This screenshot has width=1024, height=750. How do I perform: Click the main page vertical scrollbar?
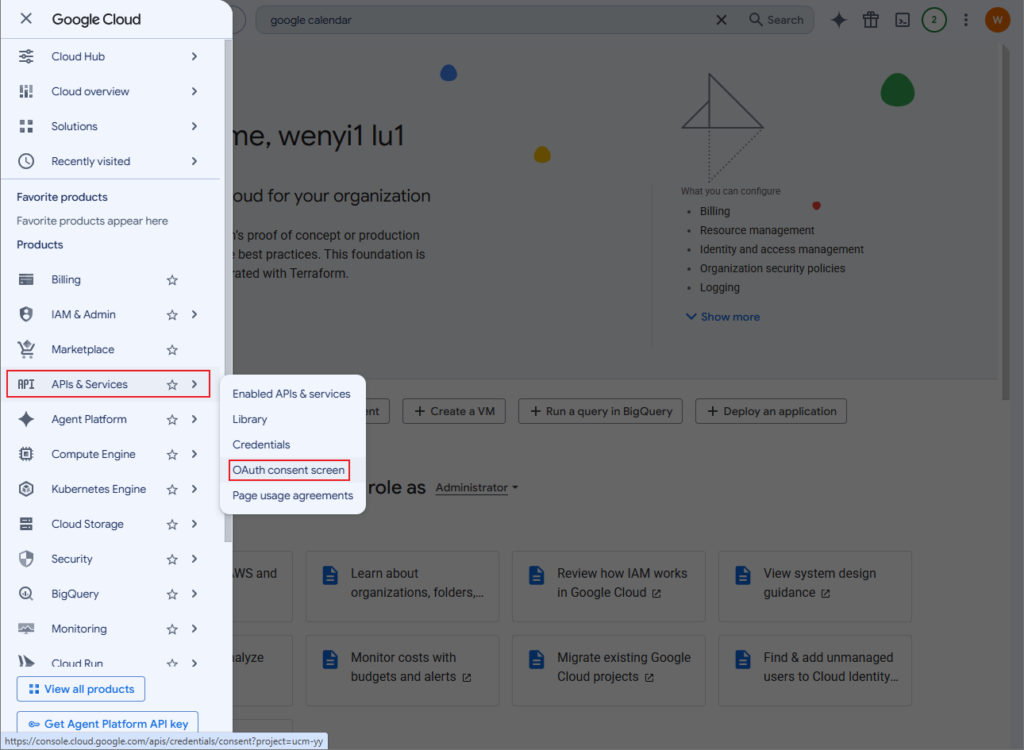1006,222
